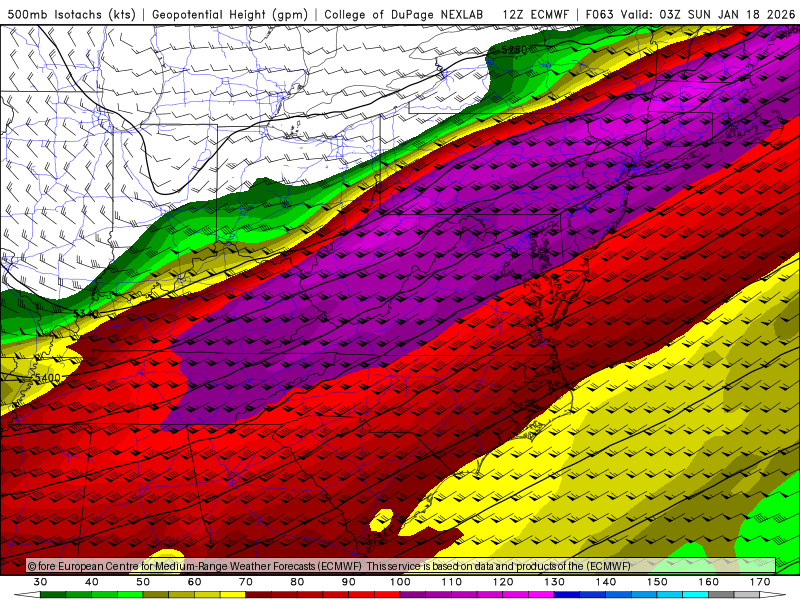Screen dimensions: 800x600
Task: Click the '130' color bar tick label
Action: point(555,582)
